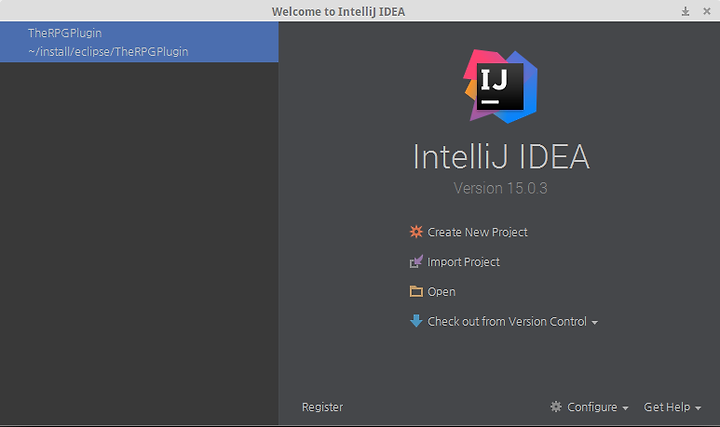Expand the Get Help dropdown arrow

(698, 408)
